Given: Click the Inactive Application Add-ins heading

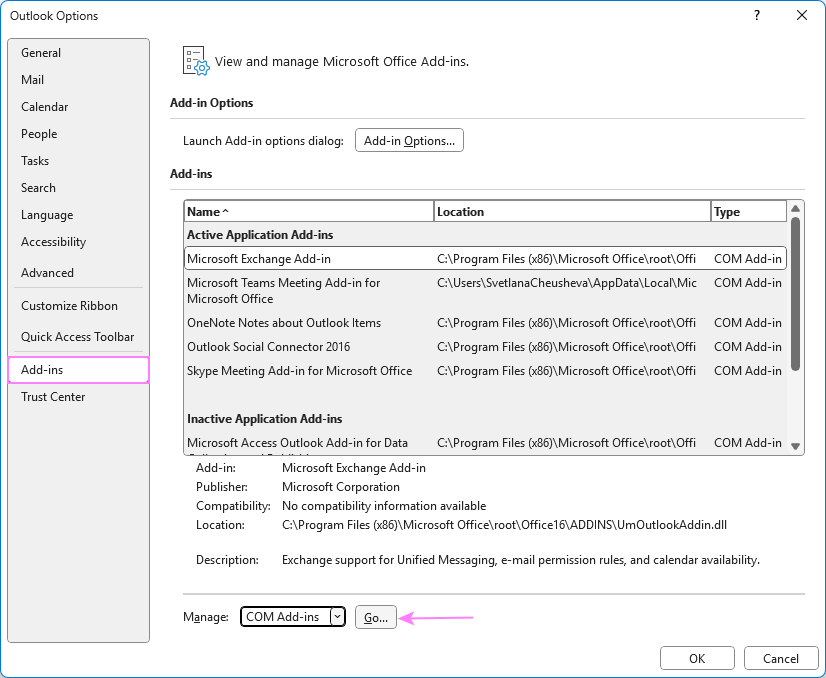Looking at the screenshot, I should click(x=264, y=419).
